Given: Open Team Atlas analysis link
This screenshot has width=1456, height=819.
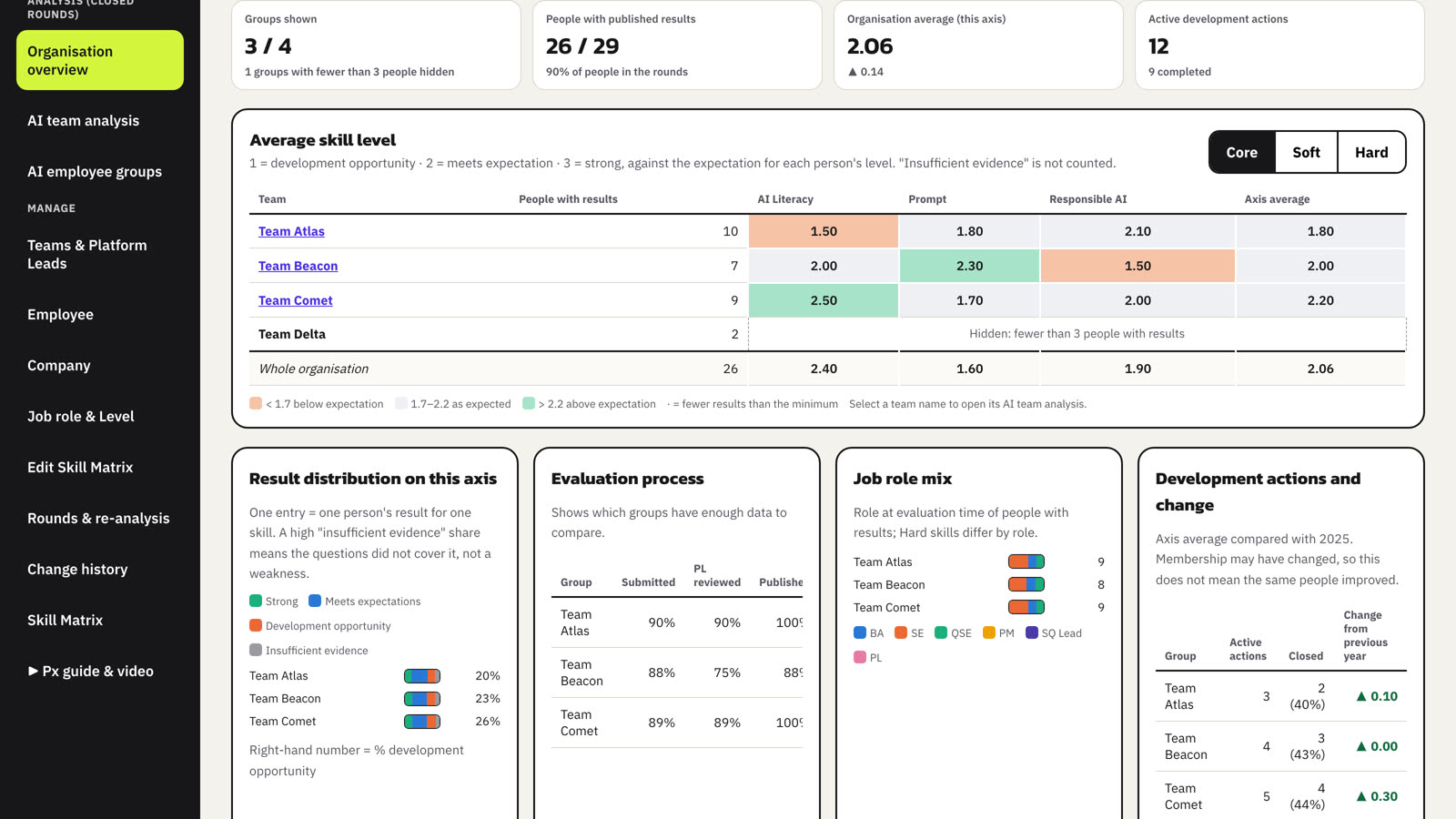Looking at the screenshot, I should coord(291,231).
